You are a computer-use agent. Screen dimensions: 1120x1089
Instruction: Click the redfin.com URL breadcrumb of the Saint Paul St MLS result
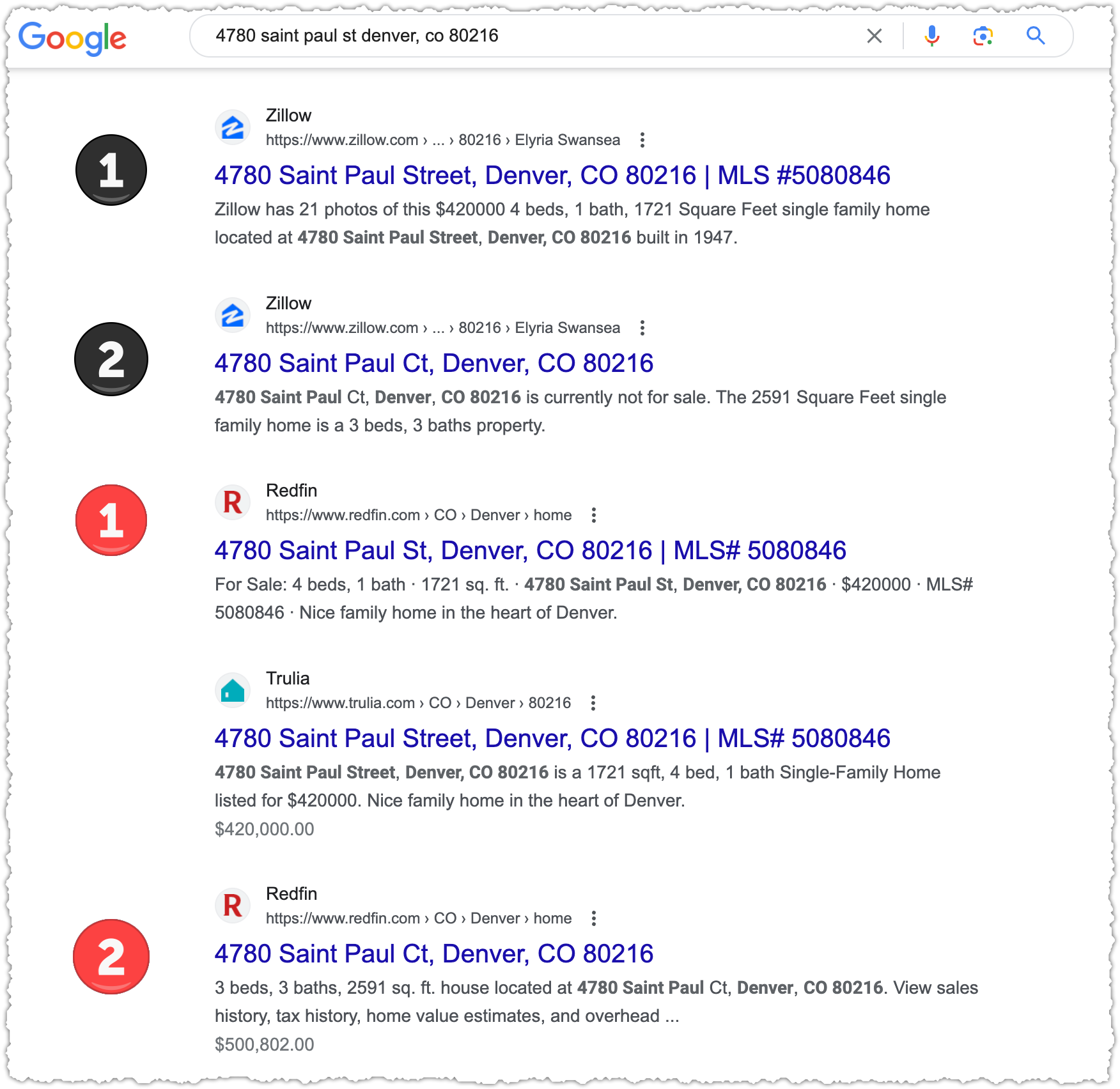click(419, 515)
